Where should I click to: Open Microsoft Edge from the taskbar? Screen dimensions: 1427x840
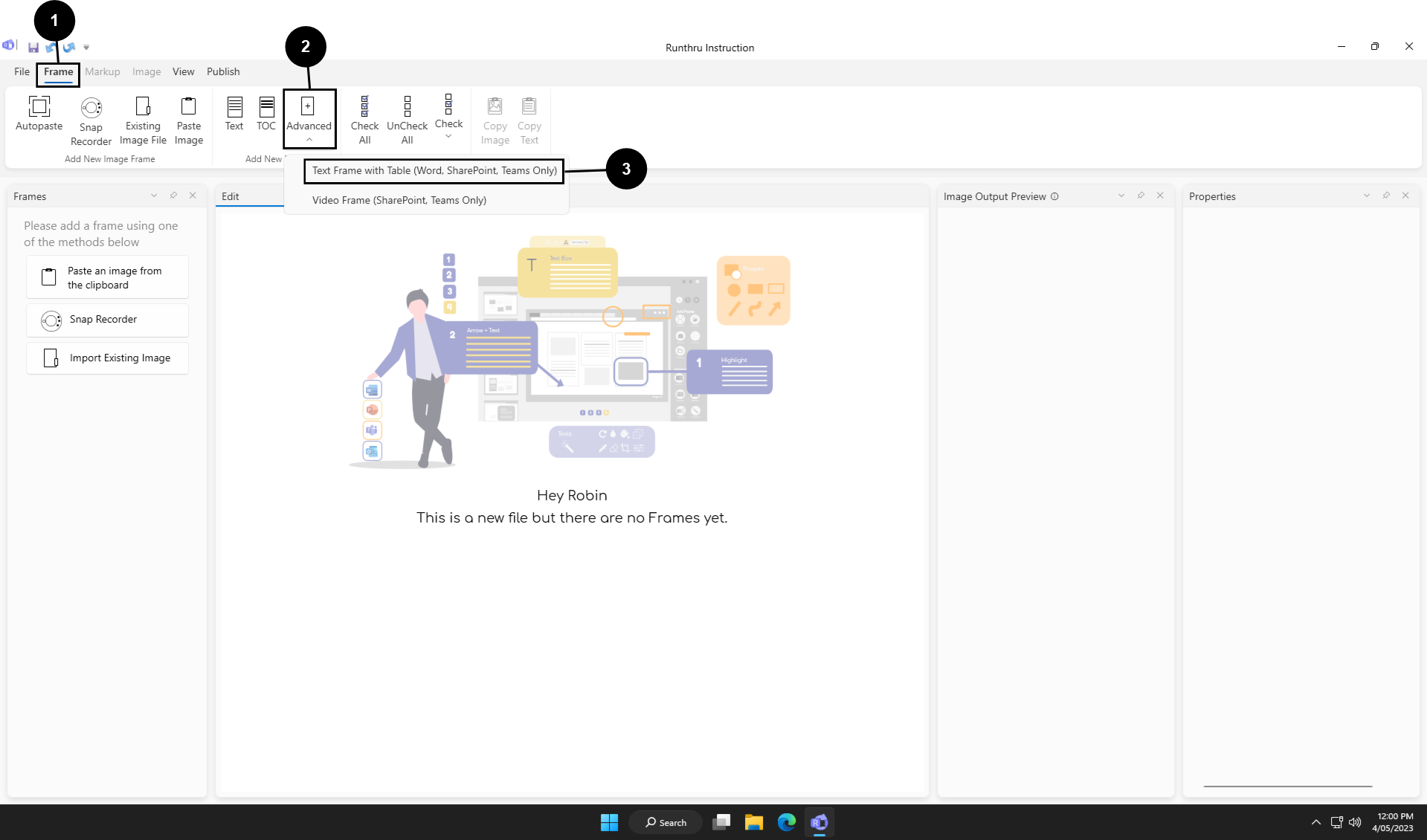point(786,822)
